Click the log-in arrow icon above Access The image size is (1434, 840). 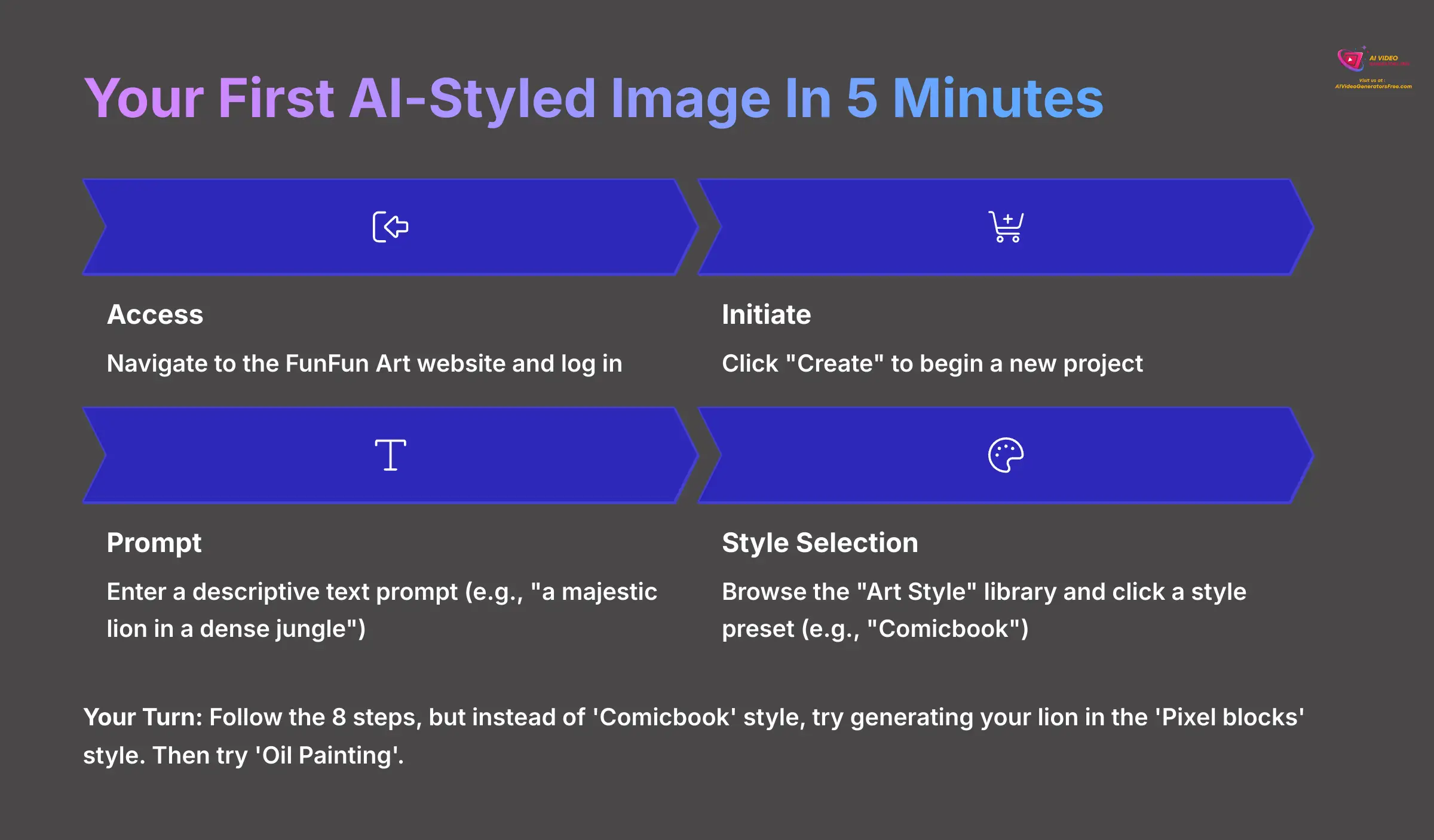pyautogui.click(x=390, y=227)
